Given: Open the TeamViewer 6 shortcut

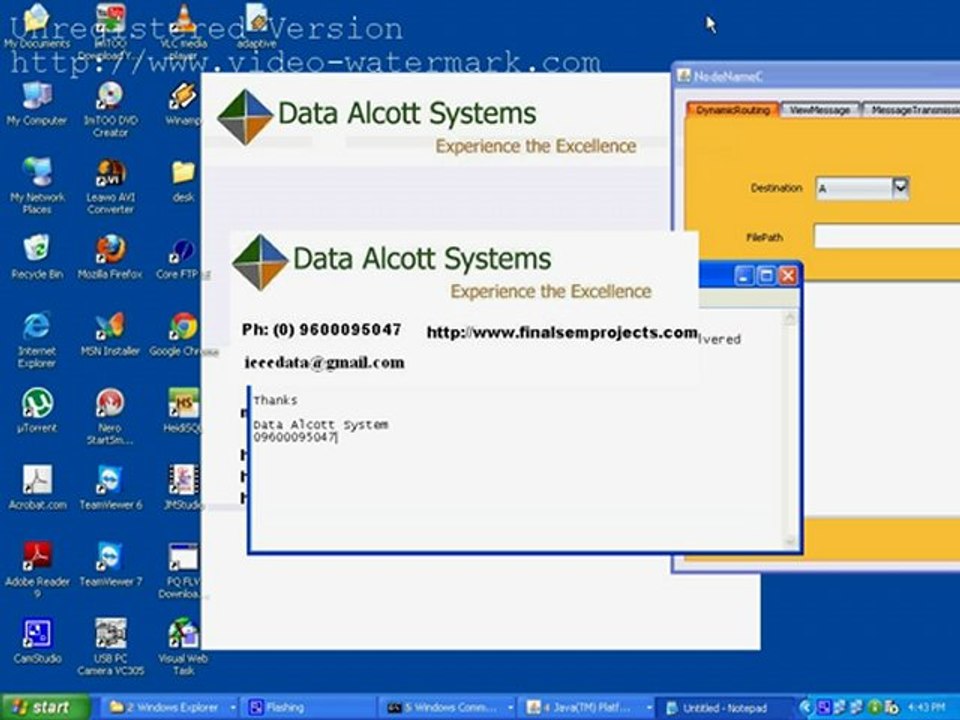Looking at the screenshot, I should click(x=110, y=487).
